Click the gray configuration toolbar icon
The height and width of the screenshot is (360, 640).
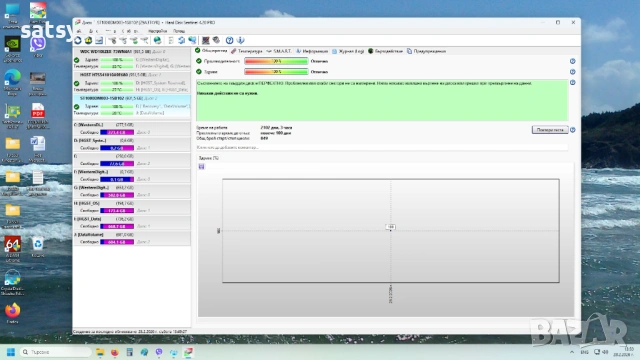216,40
